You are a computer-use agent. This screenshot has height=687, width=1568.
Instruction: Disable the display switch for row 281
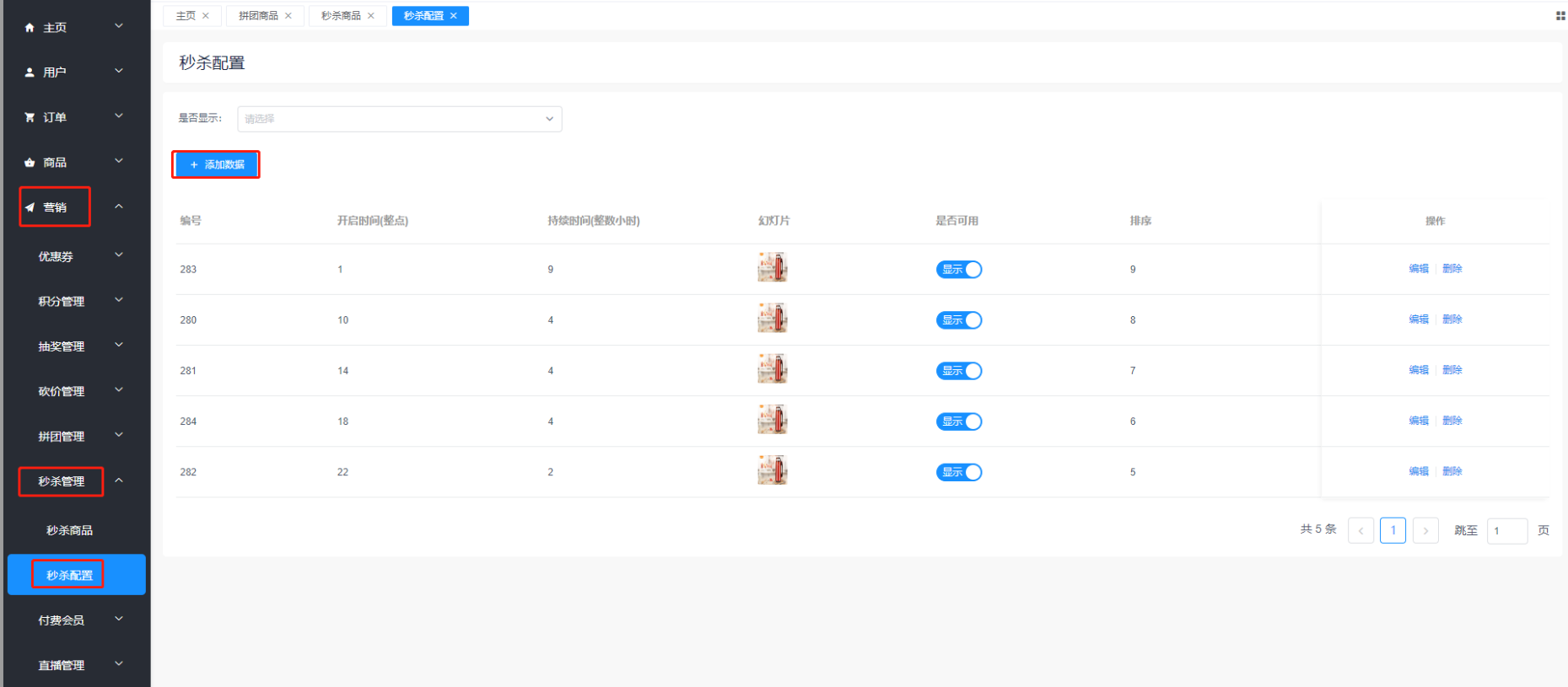958,371
